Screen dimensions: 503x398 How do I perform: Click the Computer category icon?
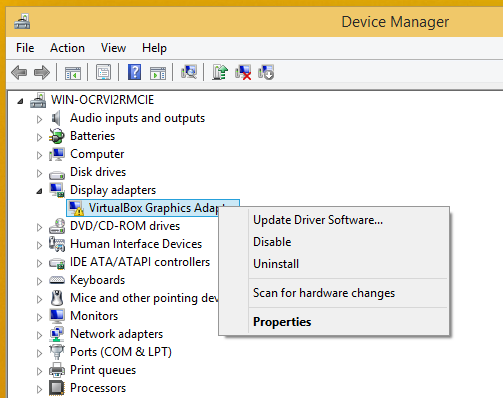[x=57, y=154]
